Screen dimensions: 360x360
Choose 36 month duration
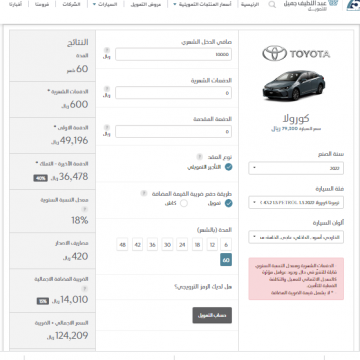[152, 245]
